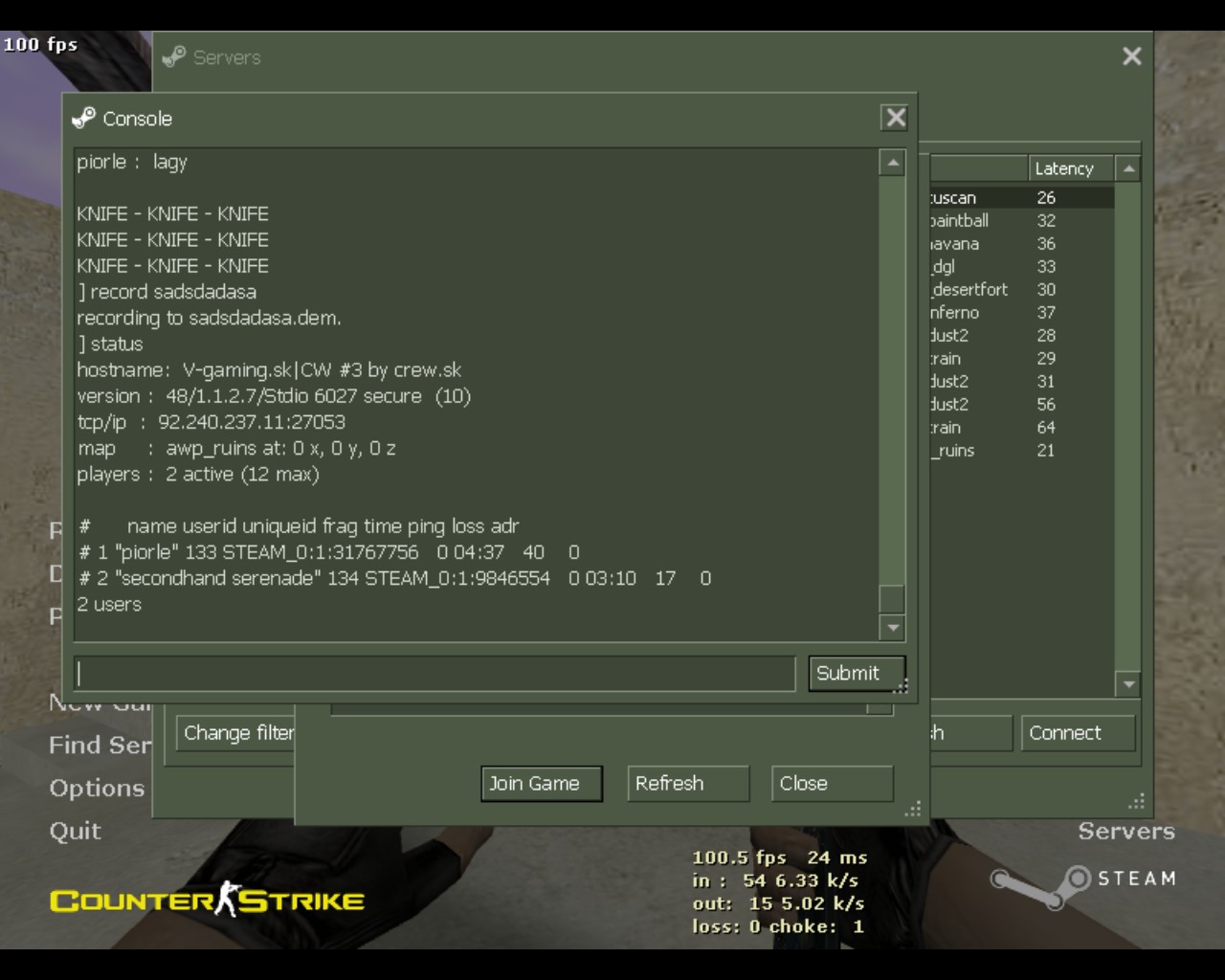Click server list scroll up arrow
Screen dimensions: 1225x980
coord(1128,168)
